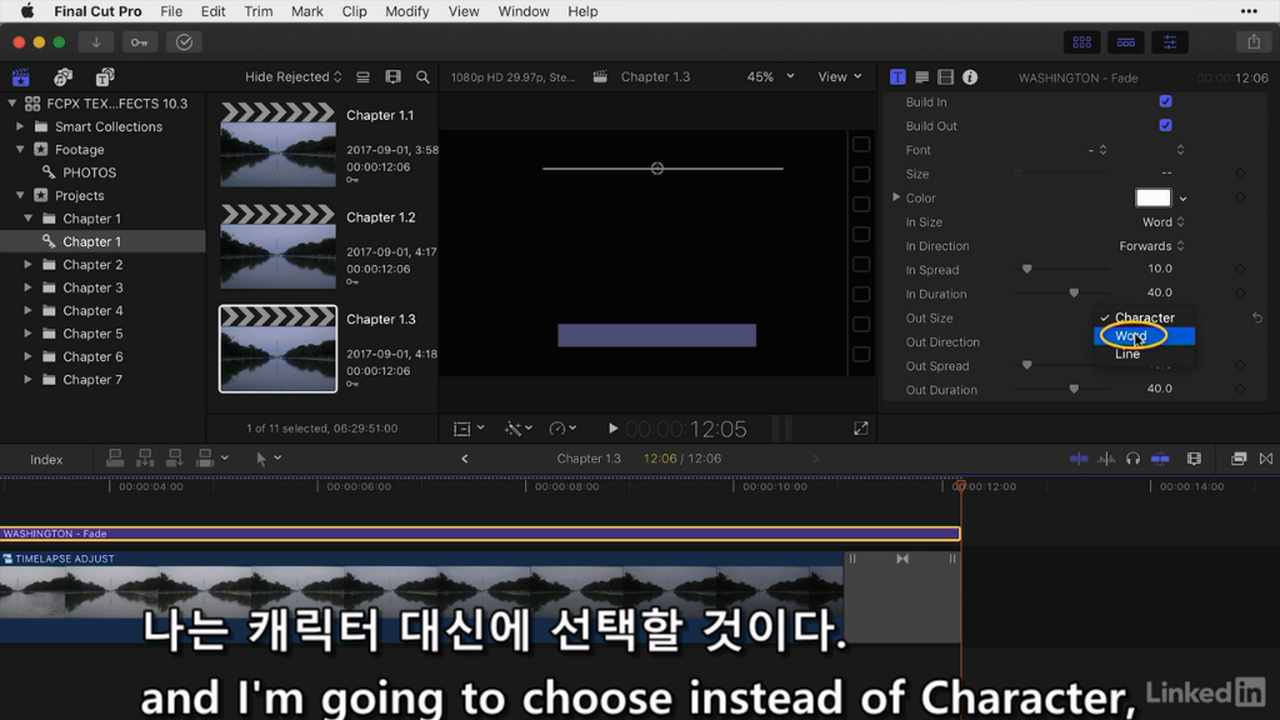
Task: Select the TIMELAPSE ADJUST clip in timeline
Action: point(421,597)
